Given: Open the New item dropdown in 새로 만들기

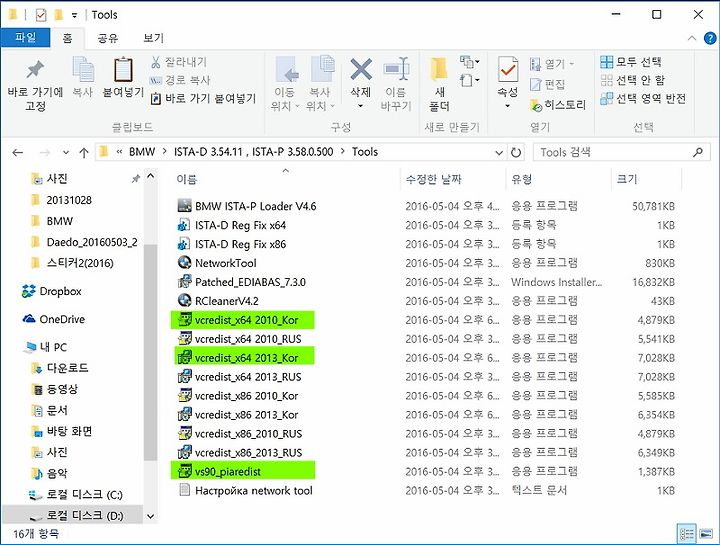Looking at the screenshot, I should point(470,61).
